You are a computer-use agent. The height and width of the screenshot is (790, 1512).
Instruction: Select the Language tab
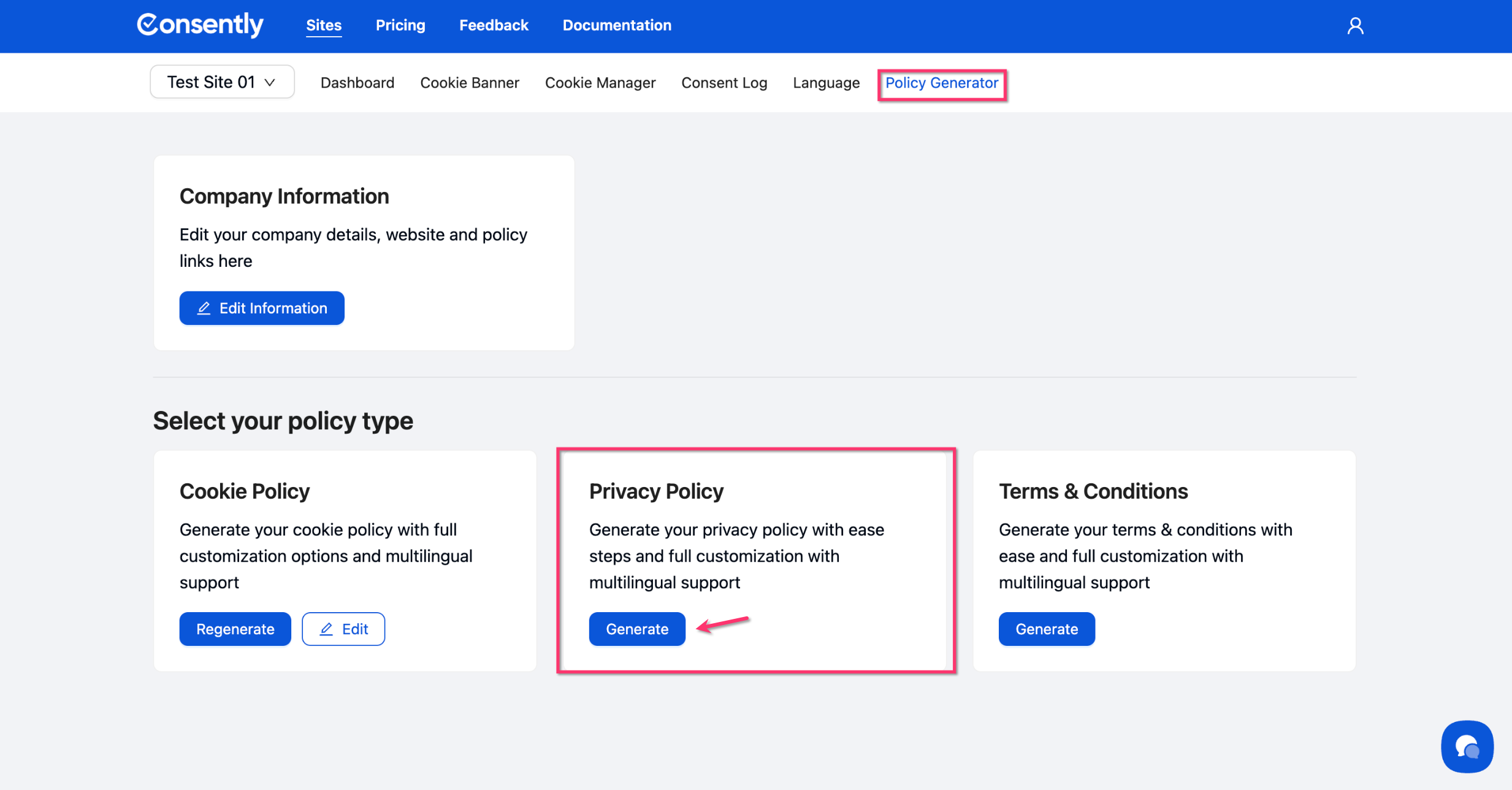[826, 83]
